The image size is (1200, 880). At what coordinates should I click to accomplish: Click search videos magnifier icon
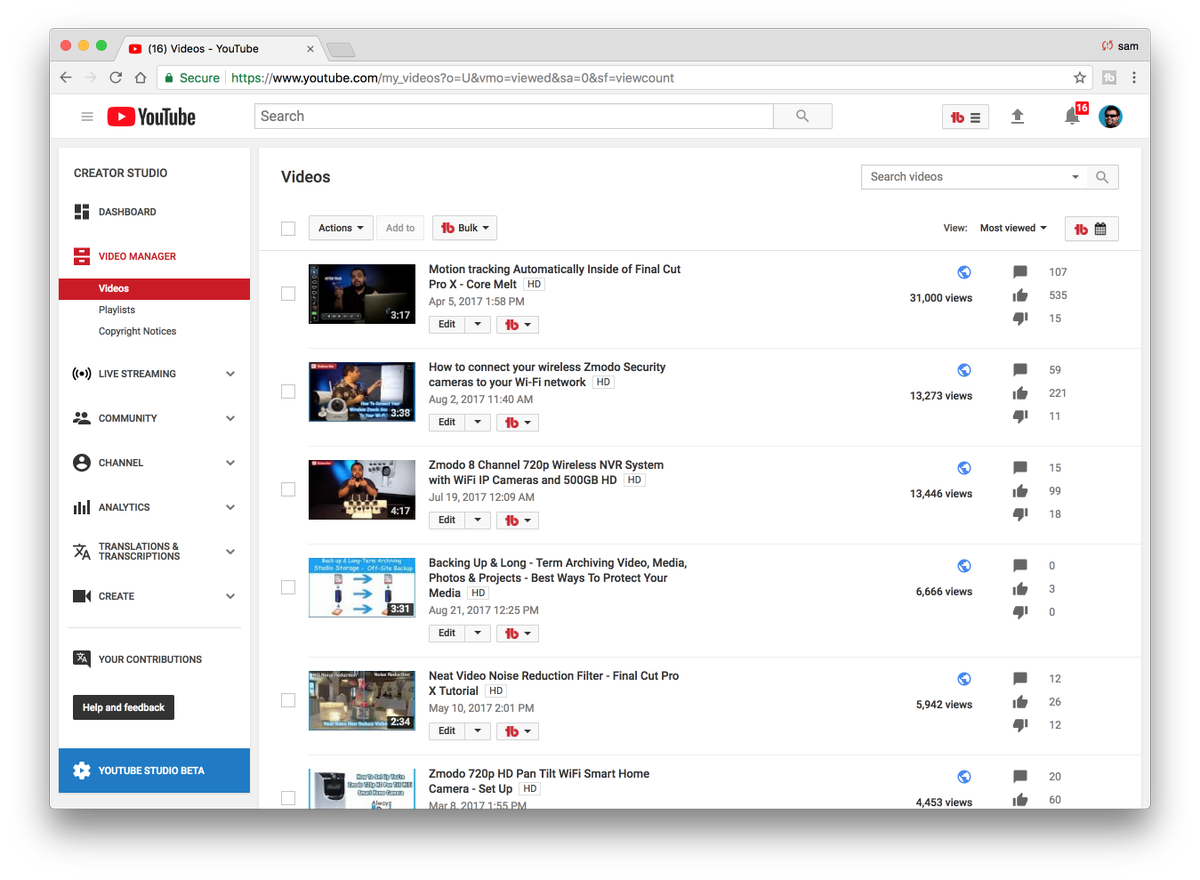(1102, 177)
